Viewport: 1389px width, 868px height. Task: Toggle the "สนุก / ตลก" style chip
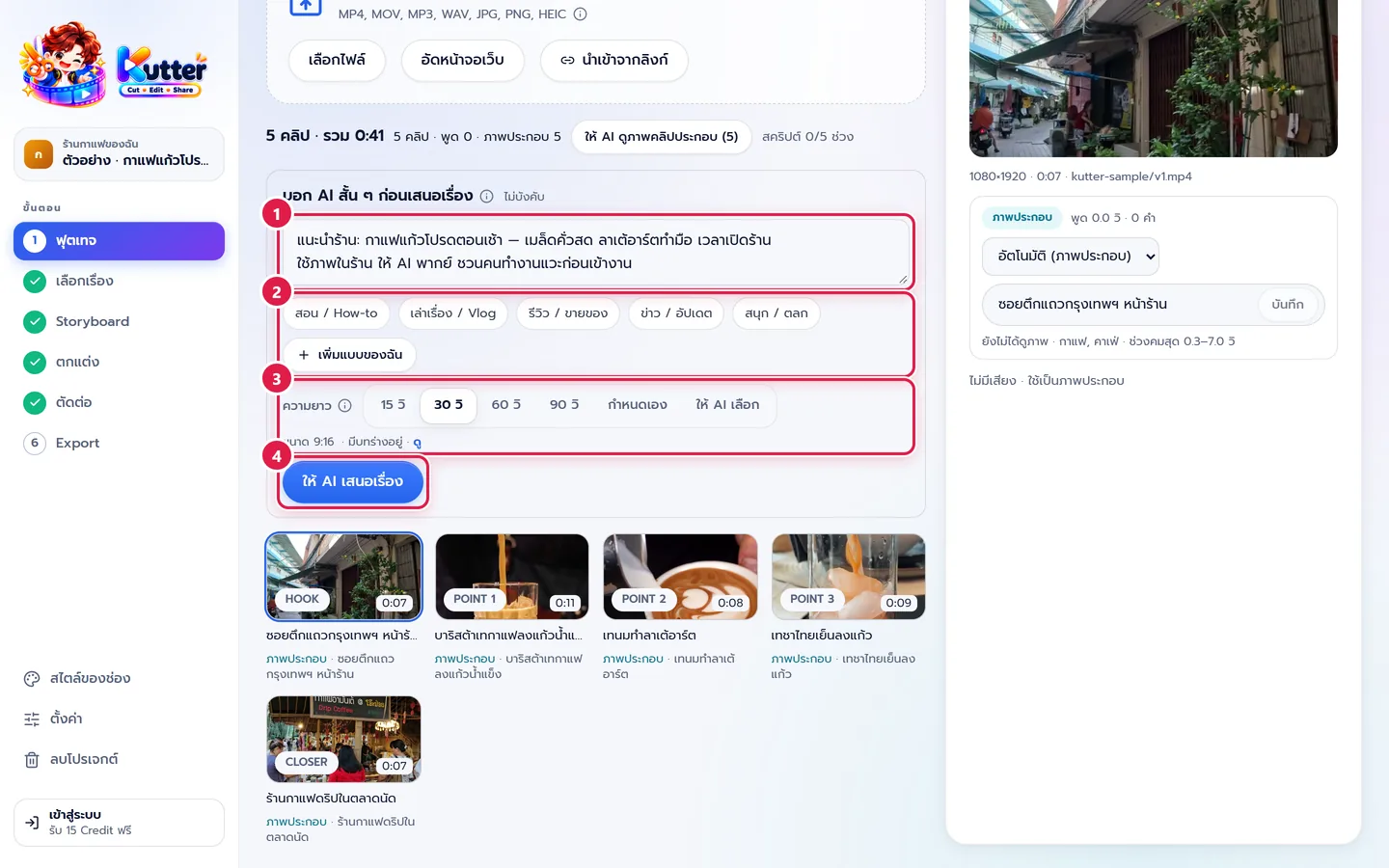click(776, 313)
